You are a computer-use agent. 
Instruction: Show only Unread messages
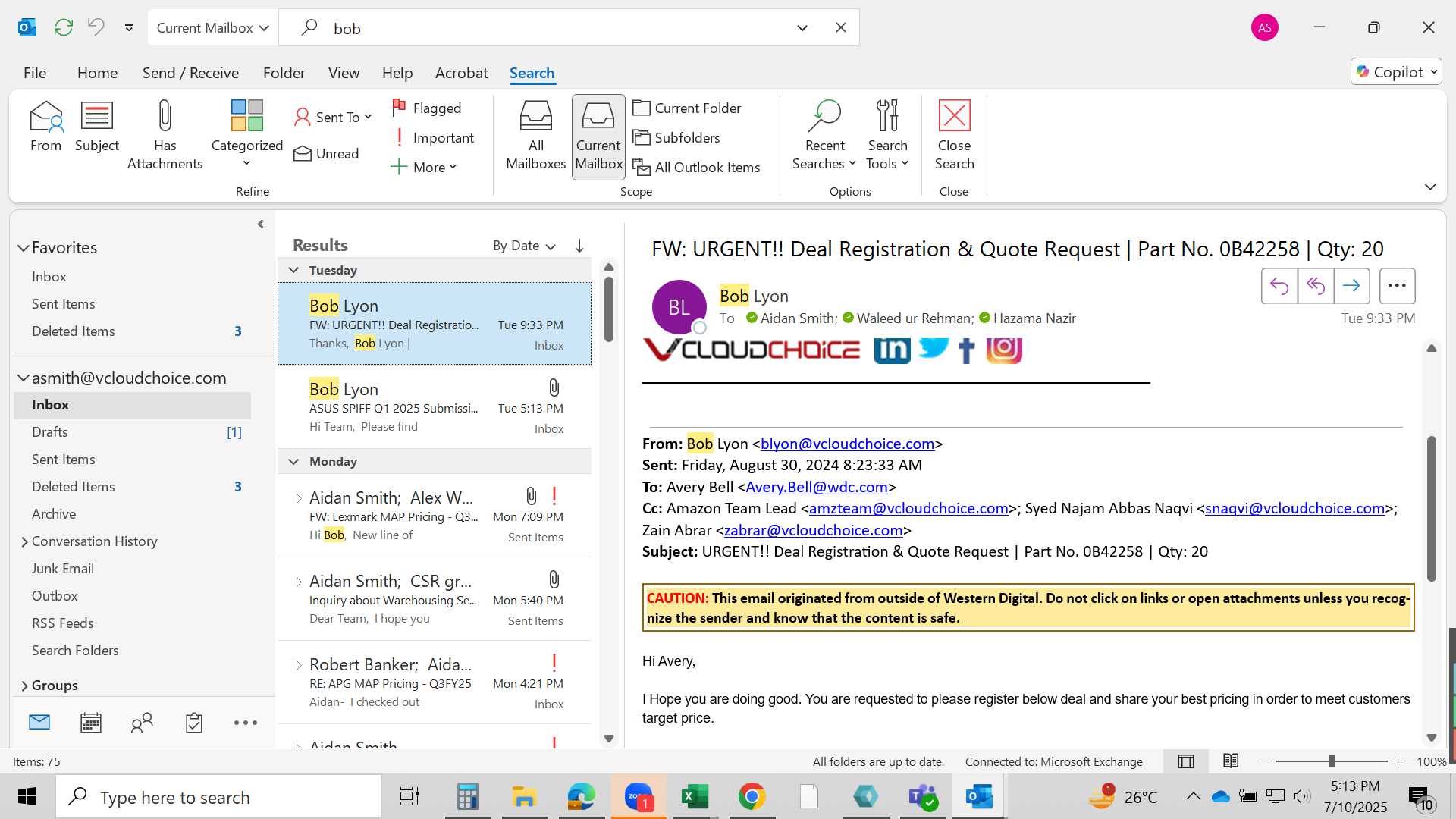tap(326, 154)
